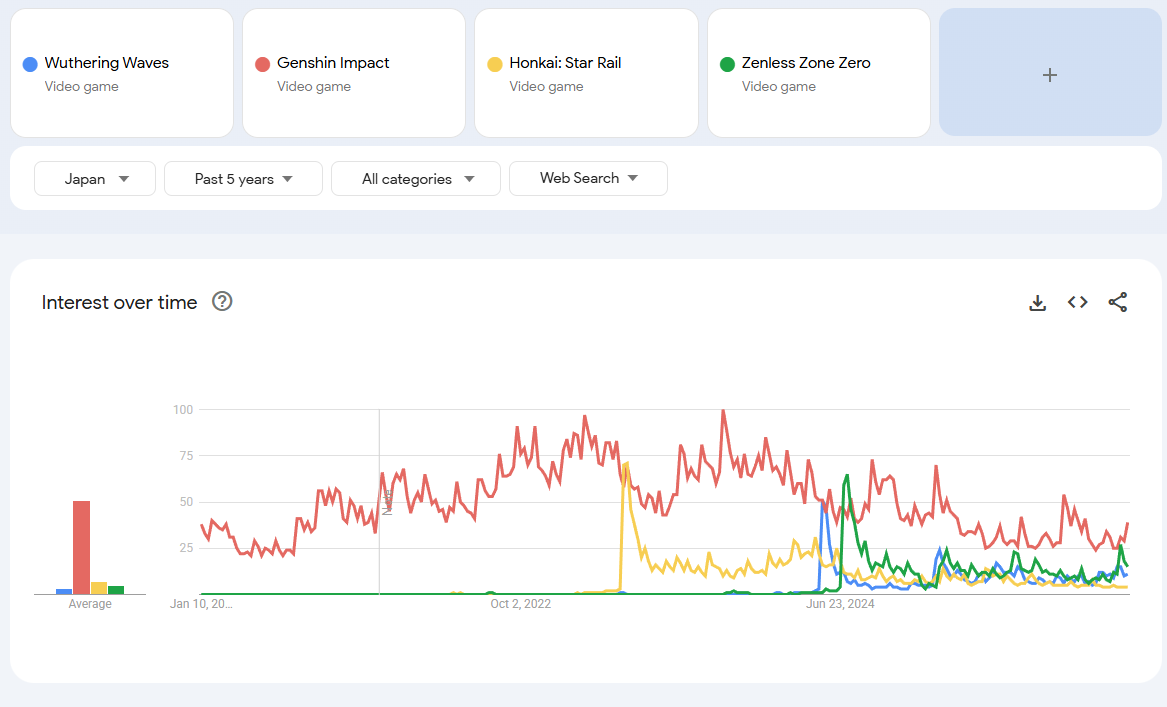Share the Interest over time chart

(1118, 302)
